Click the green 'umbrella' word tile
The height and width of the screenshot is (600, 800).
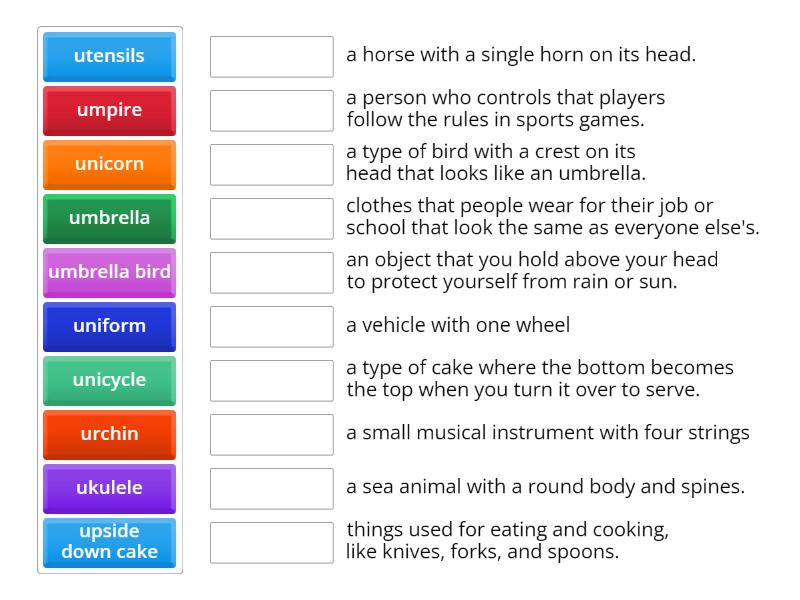109,218
